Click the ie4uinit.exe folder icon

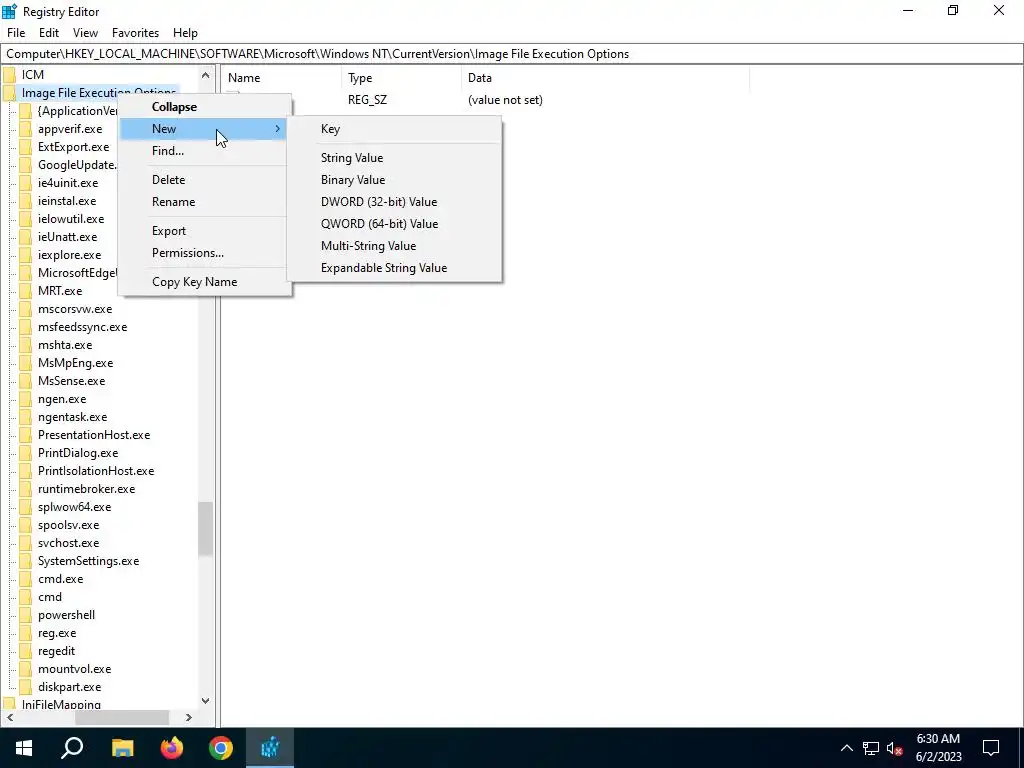[25, 183]
